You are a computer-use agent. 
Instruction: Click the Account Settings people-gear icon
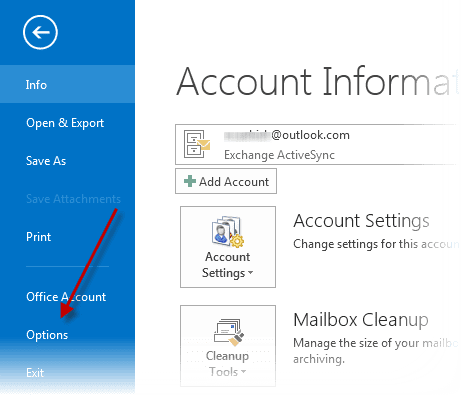pyautogui.click(x=228, y=232)
